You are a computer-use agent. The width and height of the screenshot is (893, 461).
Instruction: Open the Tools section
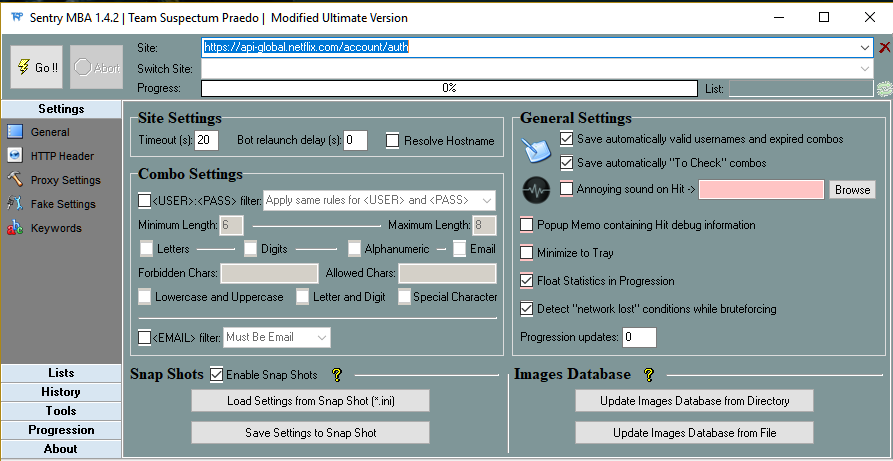point(61,411)
